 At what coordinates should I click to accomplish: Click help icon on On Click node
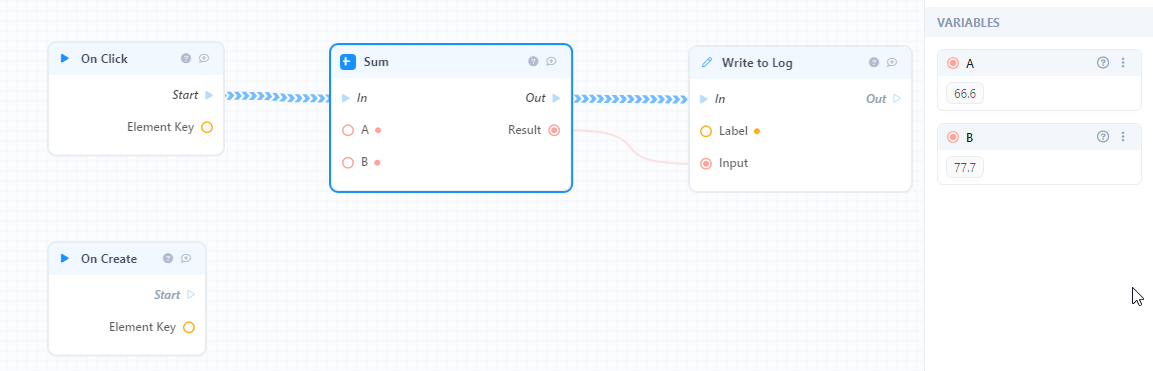click(x=186, y=58)
